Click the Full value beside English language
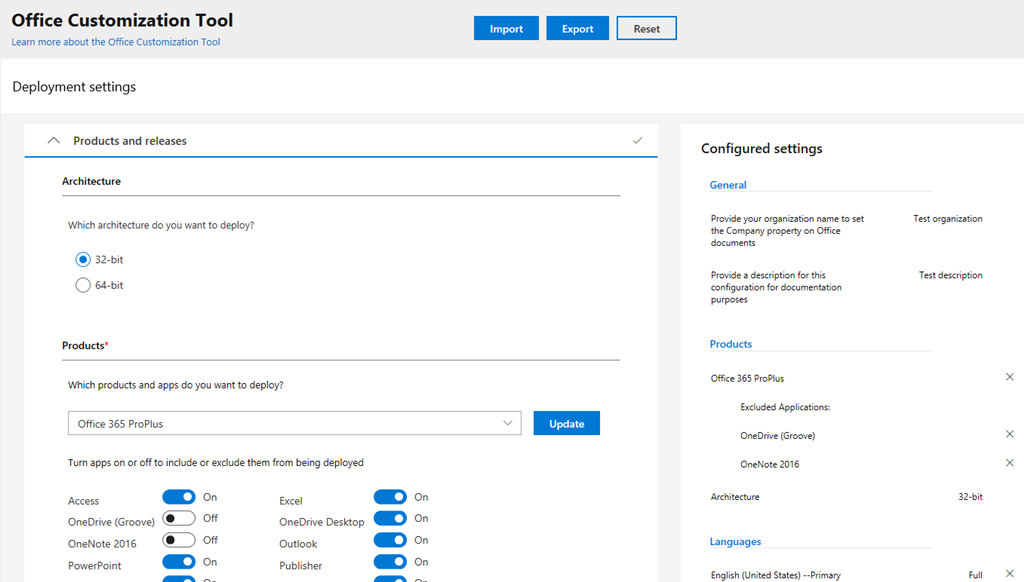The width and height of the screenshot is (1024, 582). pyautogui.click(x=975, y=575)
